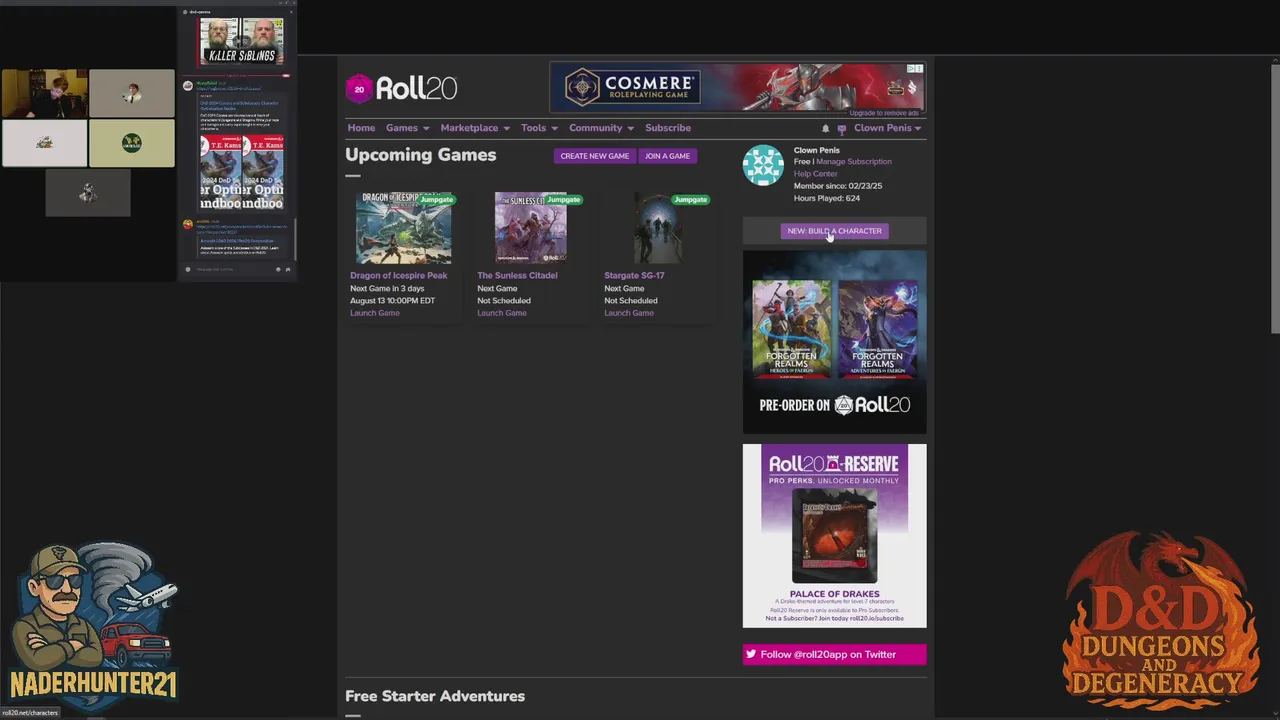The width and height of the screenshot is (1280, 720).
Task: Open the Manage Subscription link
Action: [853, 162]
